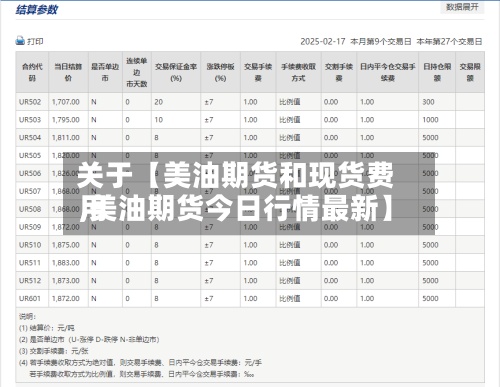Viewport: 500px width, 387px height.
Task: Select contract code UR506
Action: pyautogui.click(x=30, y=173)
